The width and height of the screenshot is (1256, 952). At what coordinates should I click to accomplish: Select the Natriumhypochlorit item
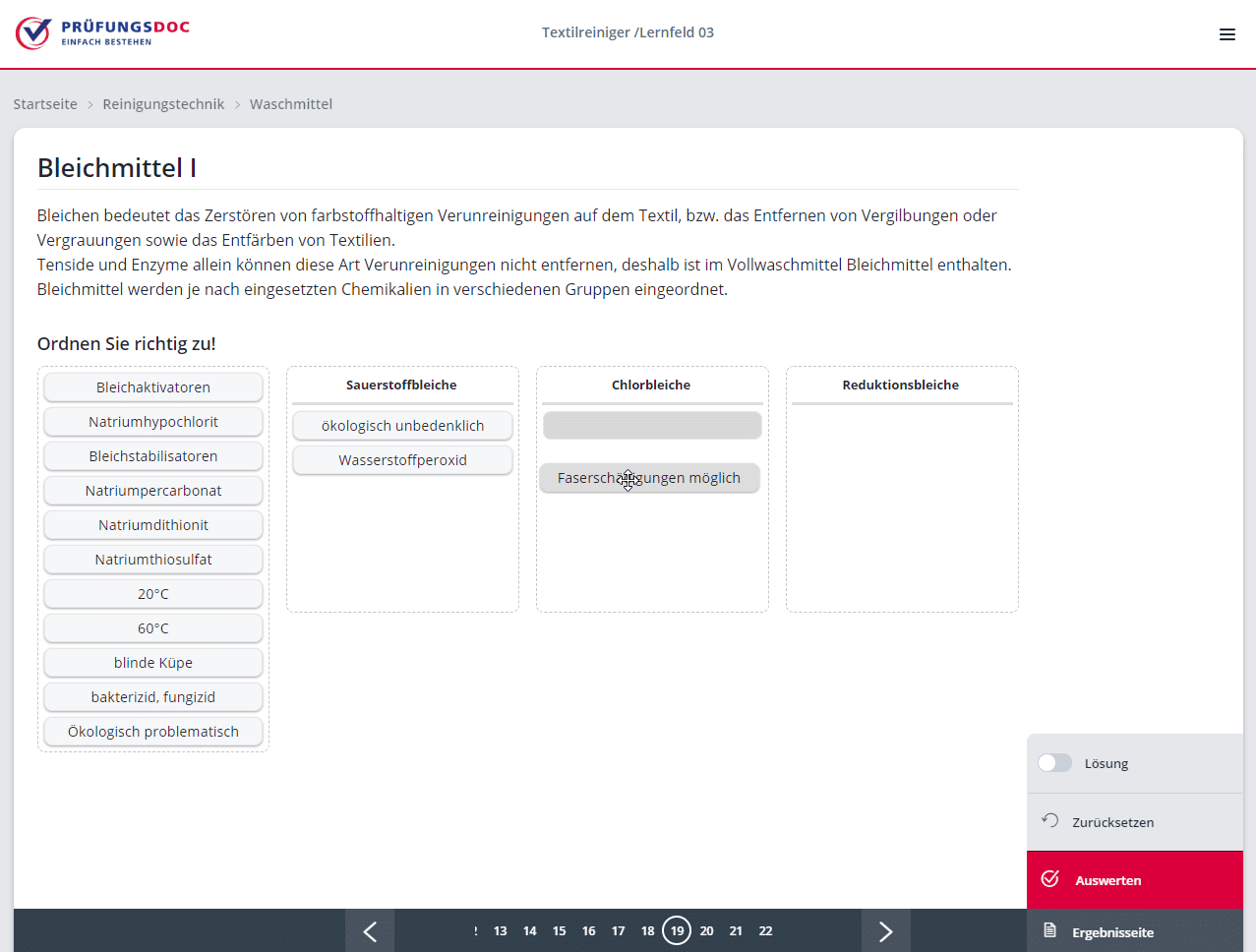point(153,422)
